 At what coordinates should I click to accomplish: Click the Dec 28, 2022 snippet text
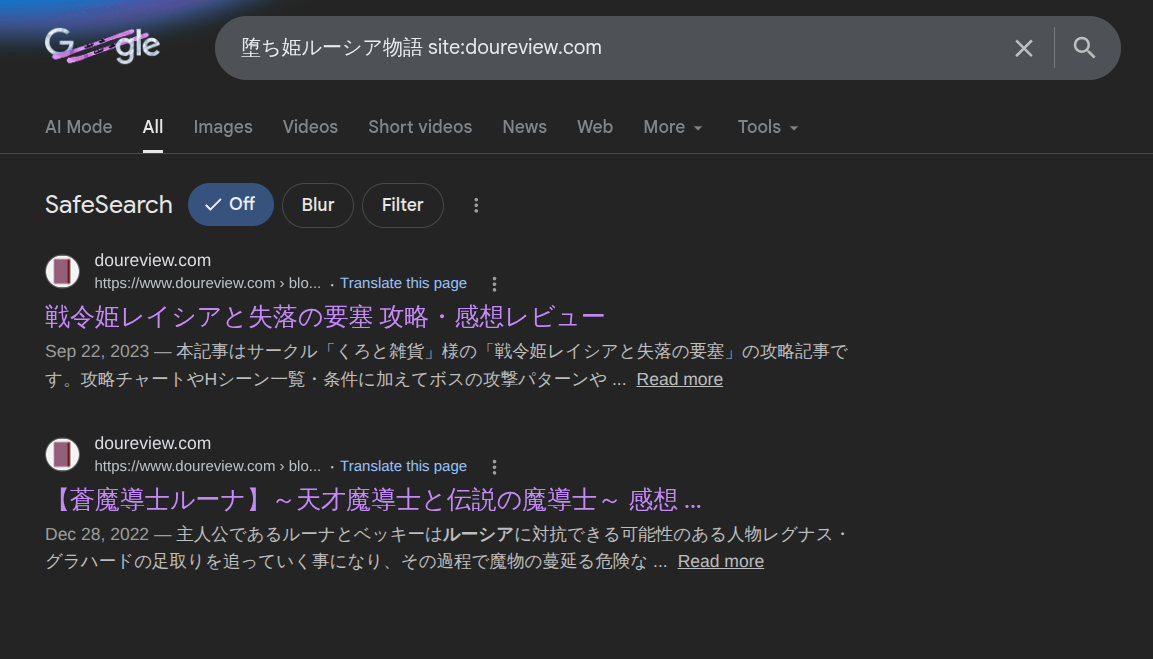point(446,548)
